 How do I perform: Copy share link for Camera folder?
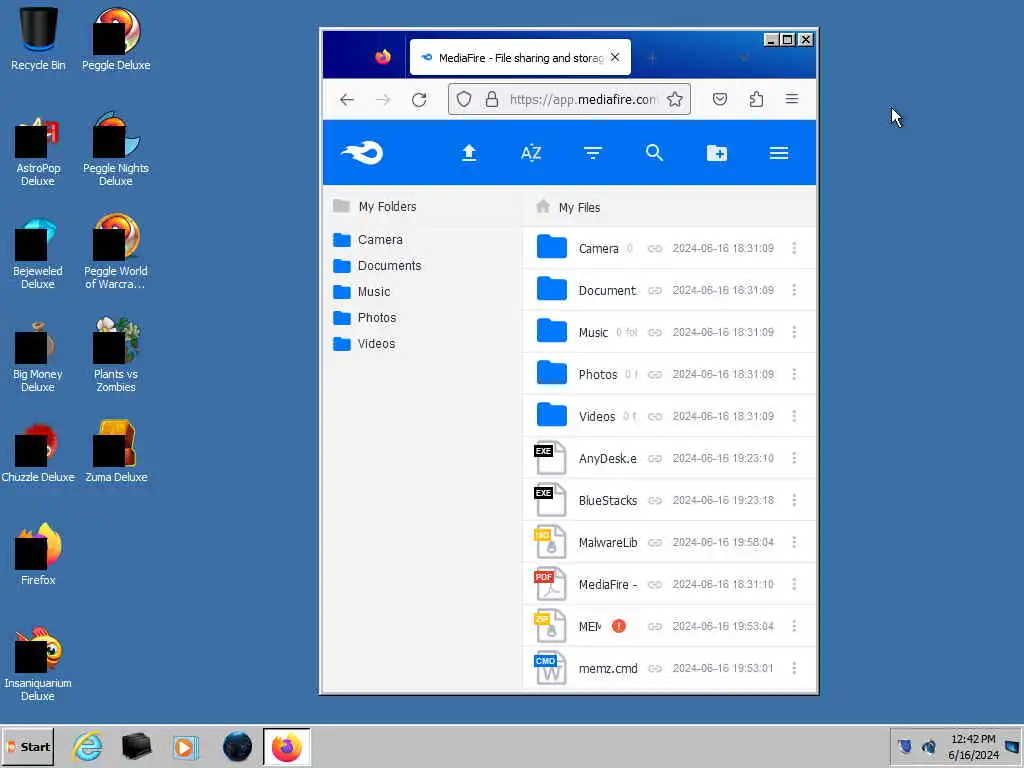click(x=654, y=249)
